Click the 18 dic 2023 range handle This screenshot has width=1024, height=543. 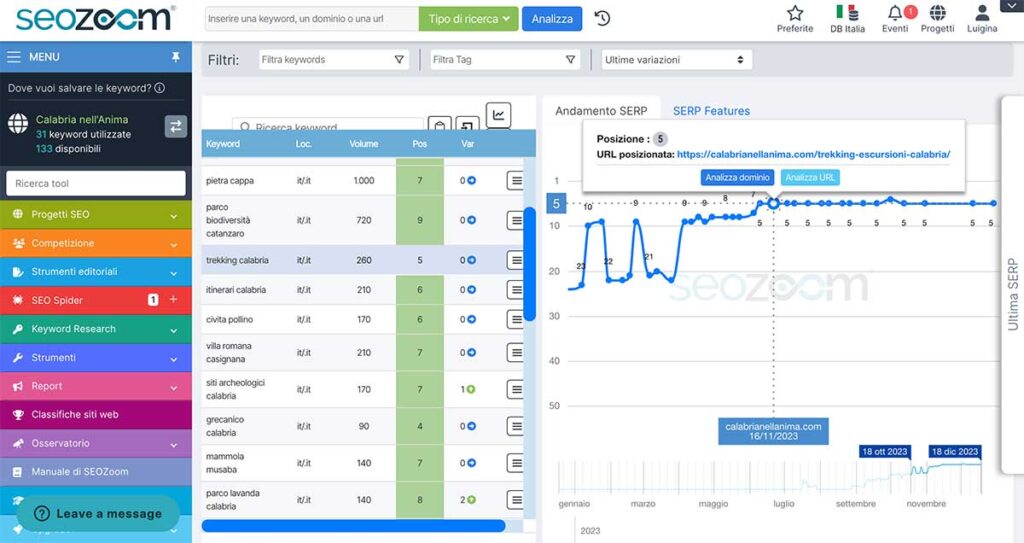point(955,452)
